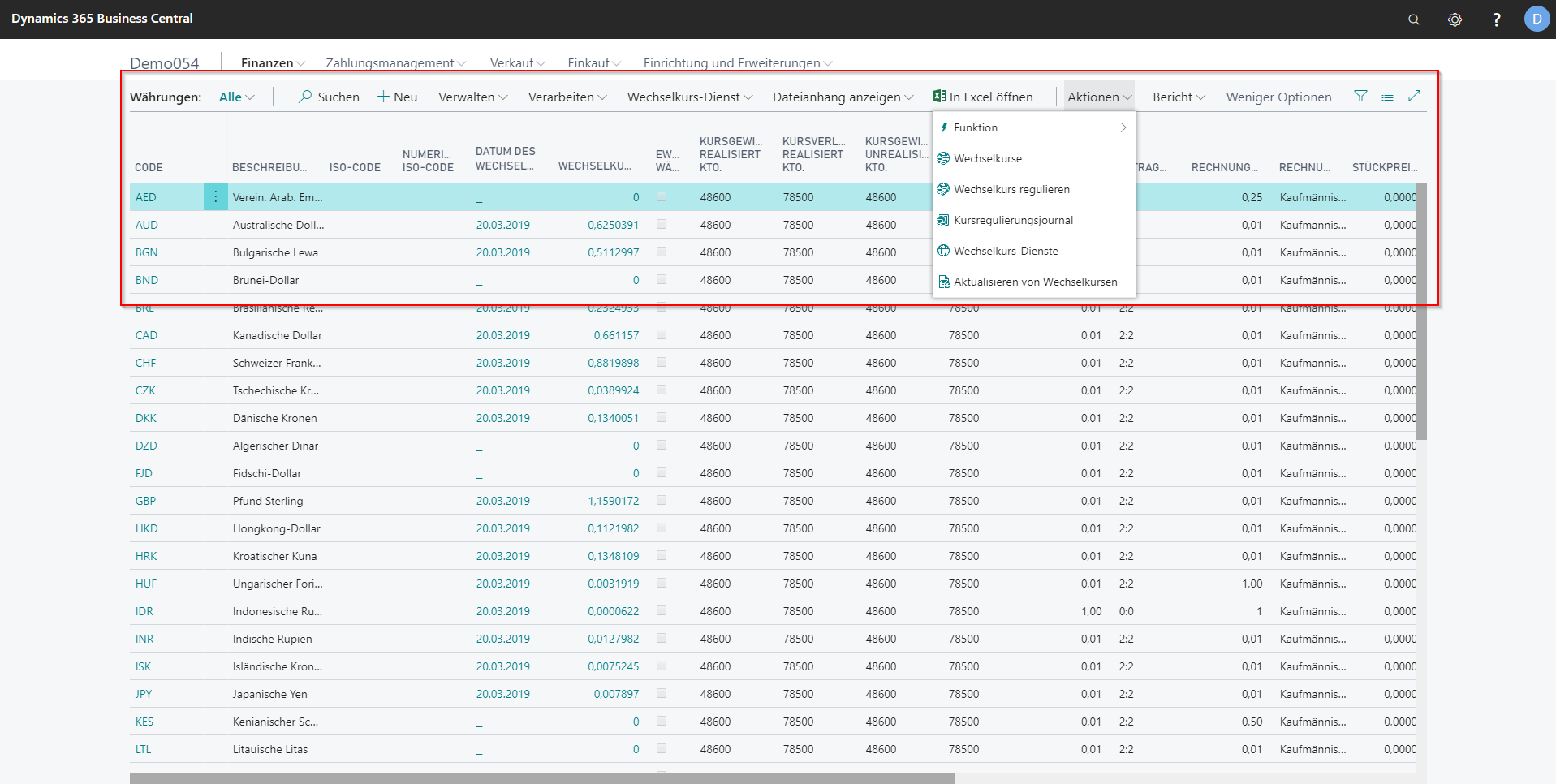
Task: Click the Beschreibung column header
Action: click(x=269, y=167)
